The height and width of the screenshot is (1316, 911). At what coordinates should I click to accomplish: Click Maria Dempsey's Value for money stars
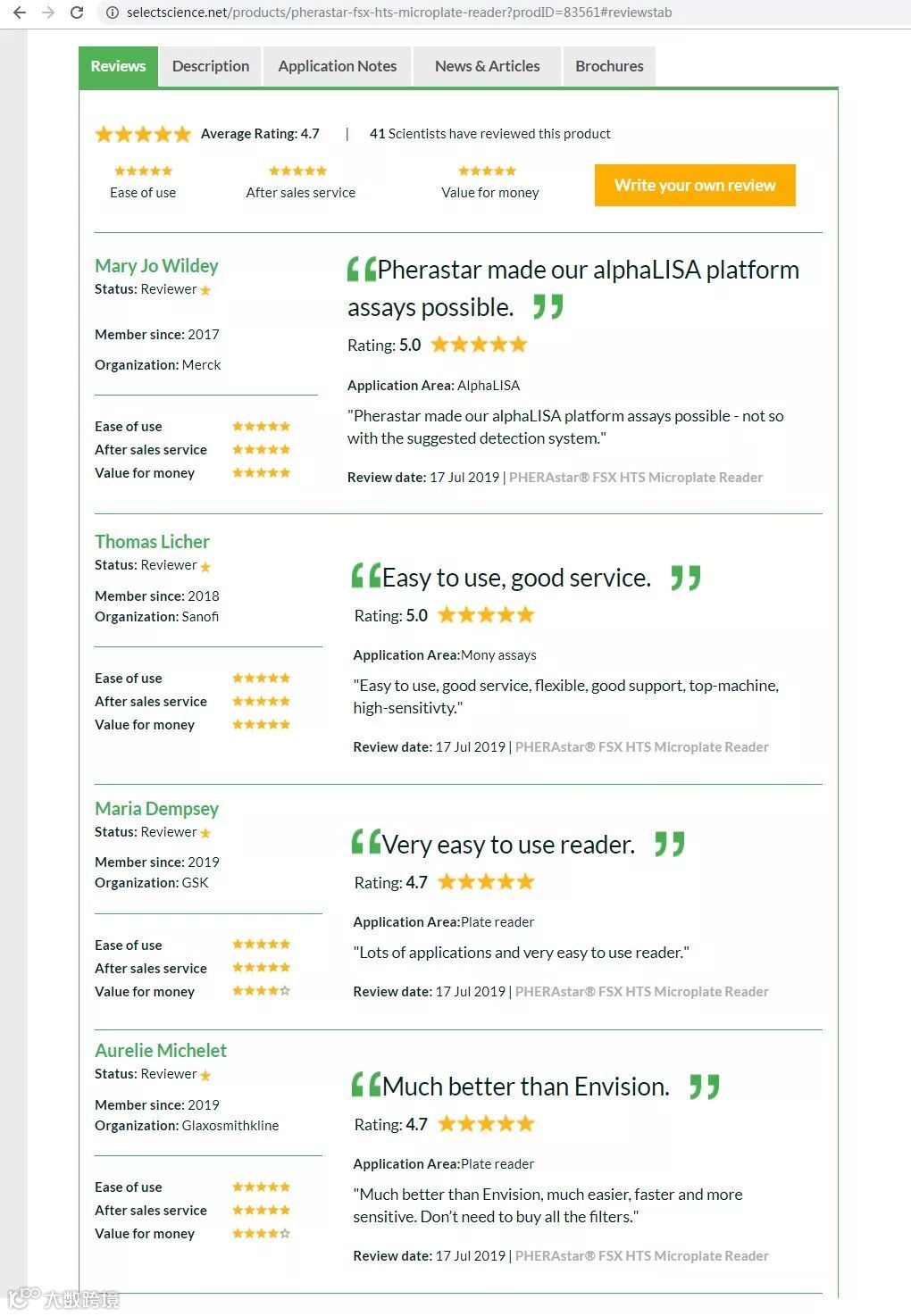point(261,991)
